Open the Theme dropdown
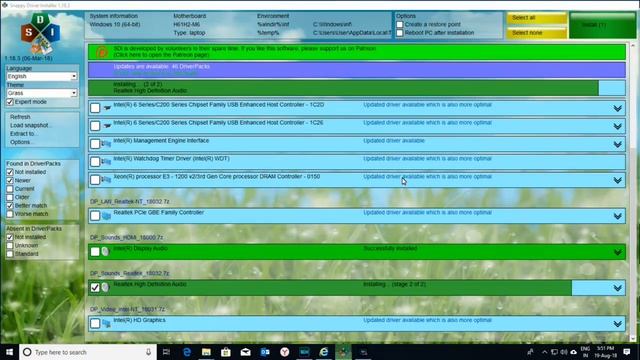Screen dimensions: 640x360 tap(42, 93)
